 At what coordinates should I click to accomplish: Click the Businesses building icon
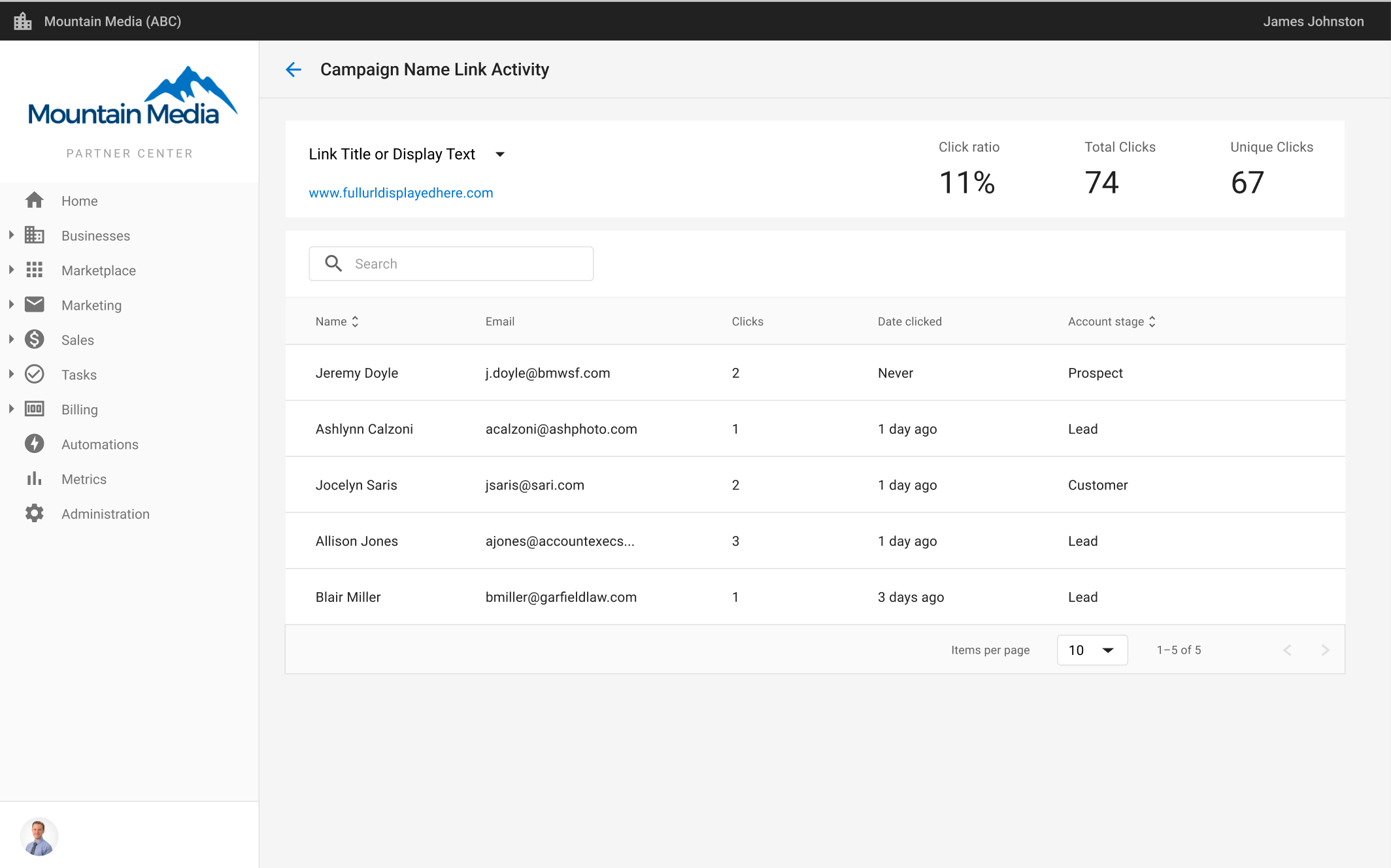click(x=35, y=235)
